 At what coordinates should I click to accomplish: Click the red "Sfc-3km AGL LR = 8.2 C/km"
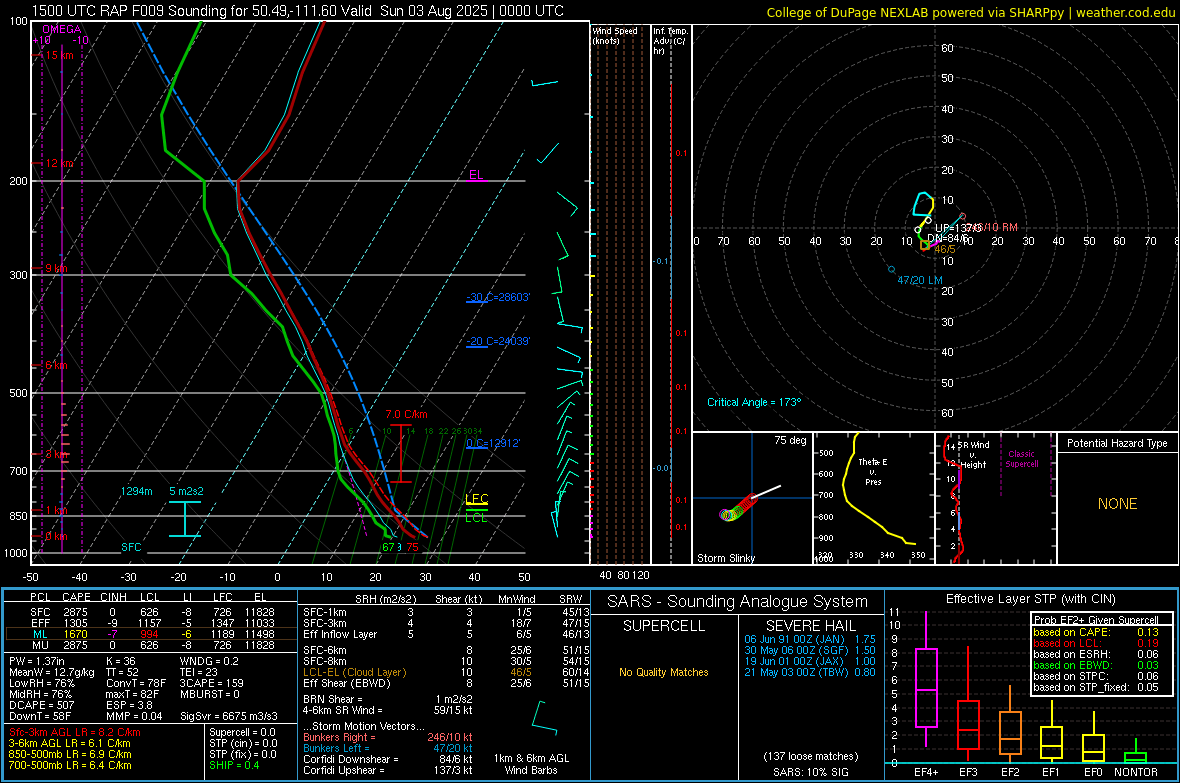(x=75, y=732)
